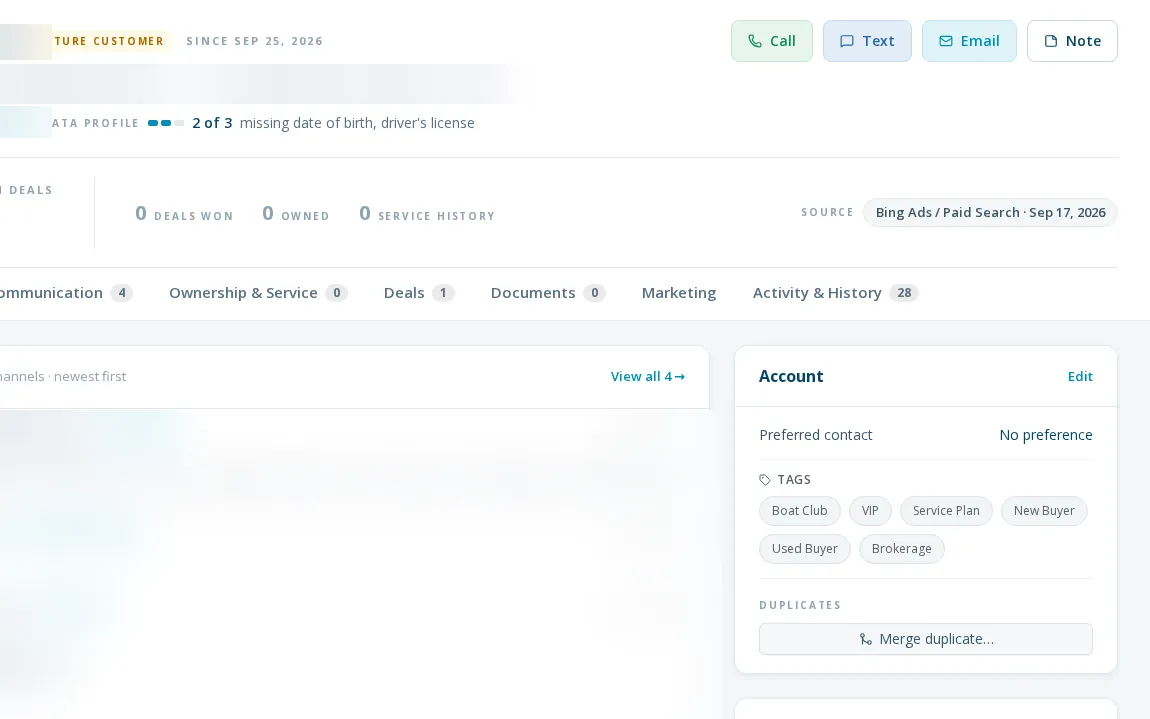Viewport: 1150px width, 719px height.
Task: Open the Communication tab
Action: [66, 293]
